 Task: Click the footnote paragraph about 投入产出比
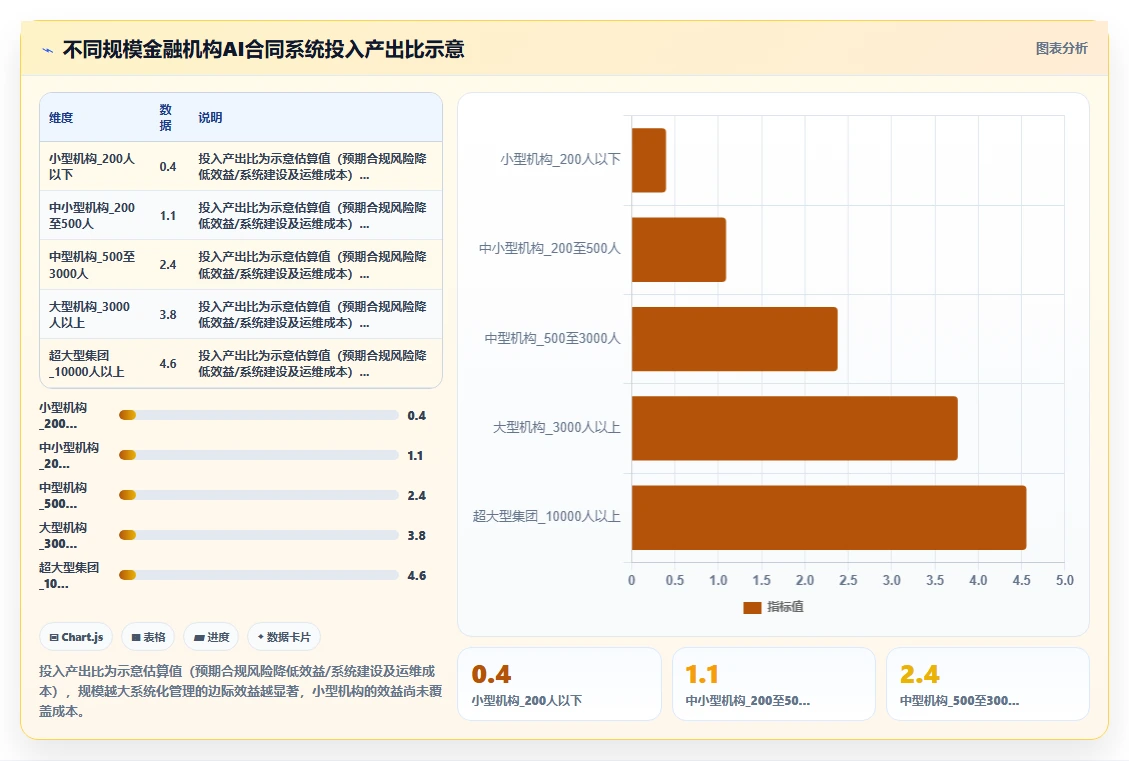[240, 691]
